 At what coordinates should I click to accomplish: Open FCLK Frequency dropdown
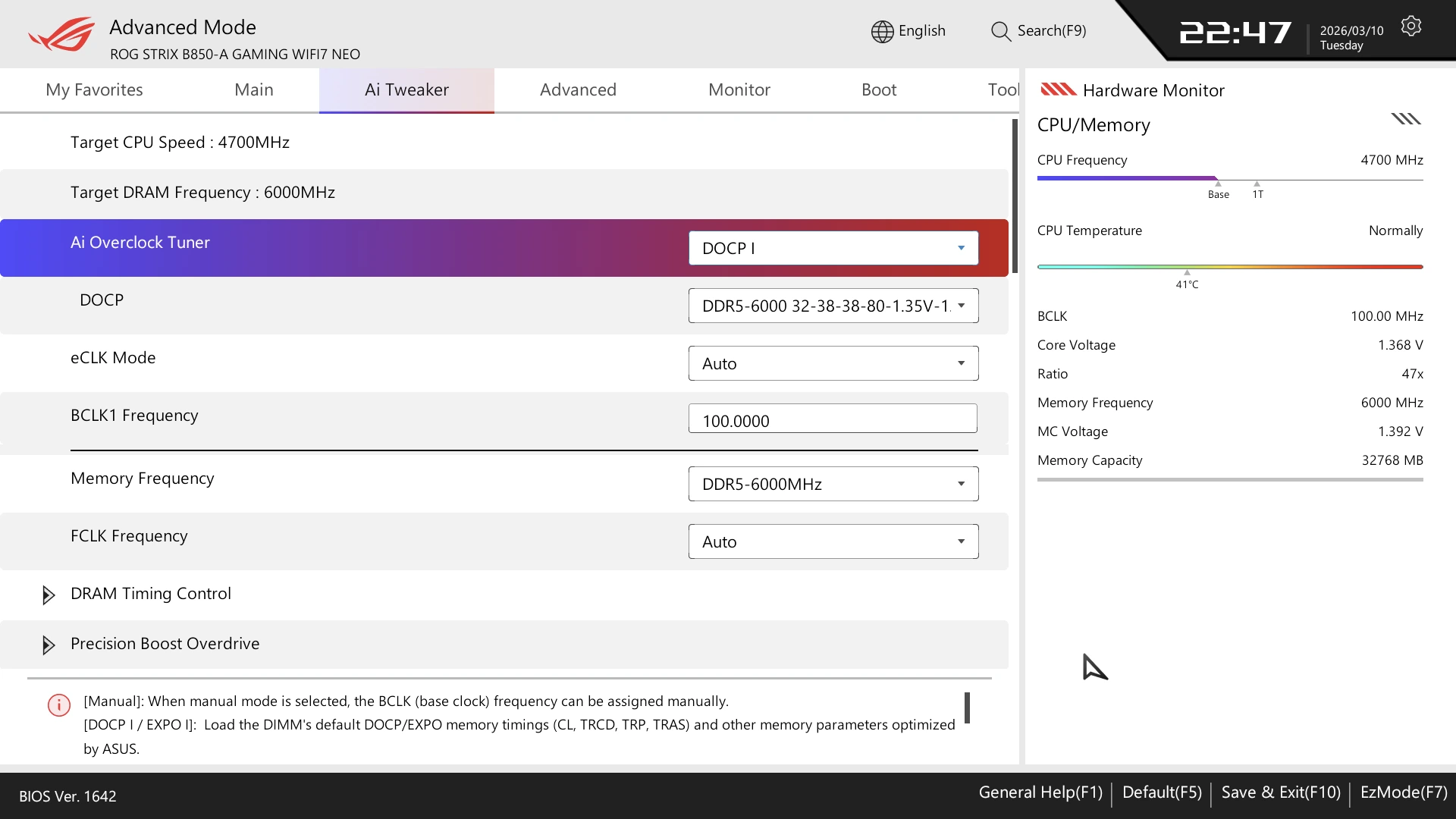[x=833, y=541]
